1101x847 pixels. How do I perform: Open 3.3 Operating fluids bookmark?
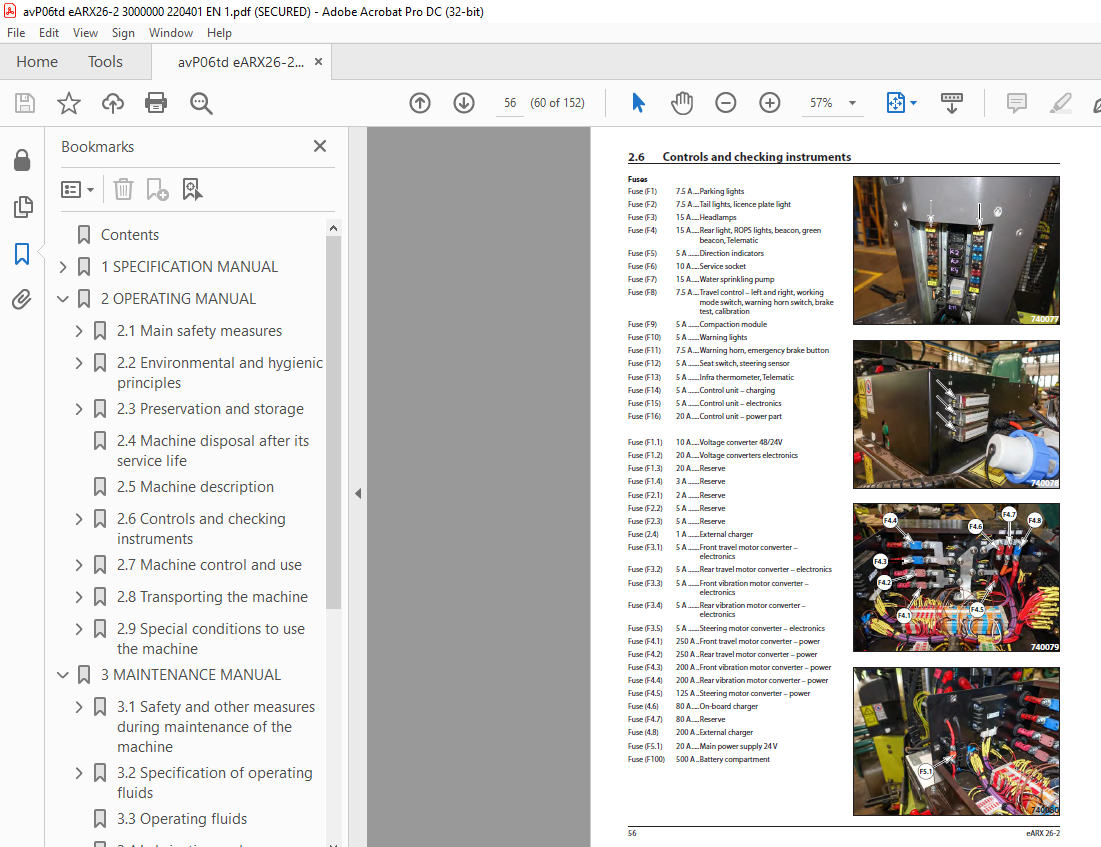tap(182, 819)
